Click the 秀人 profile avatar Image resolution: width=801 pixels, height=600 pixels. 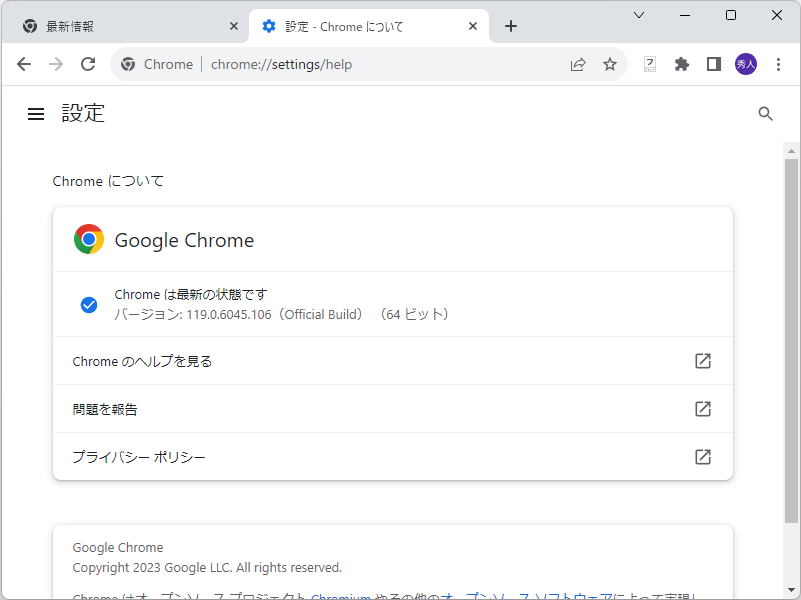[x=746, y=64]
